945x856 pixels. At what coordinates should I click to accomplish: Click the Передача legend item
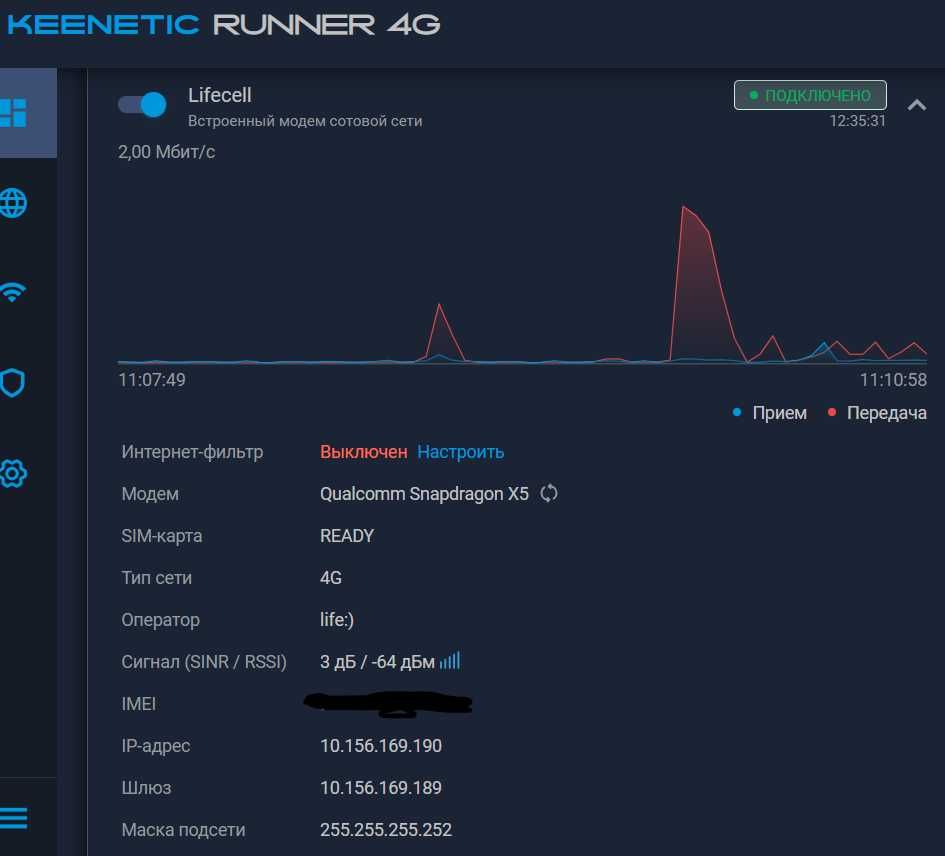878,413
